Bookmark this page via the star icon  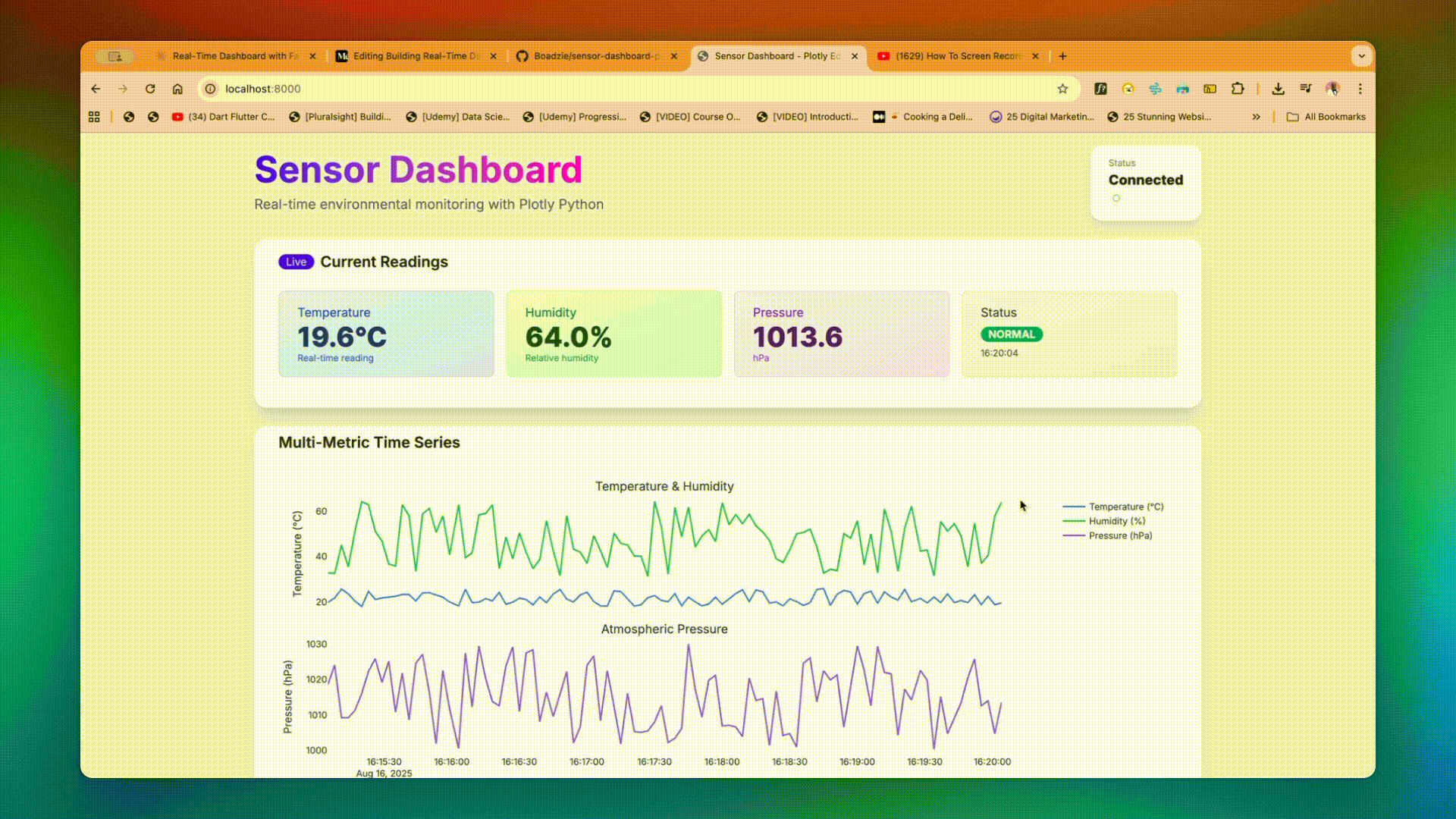(x=1062, y=89)
